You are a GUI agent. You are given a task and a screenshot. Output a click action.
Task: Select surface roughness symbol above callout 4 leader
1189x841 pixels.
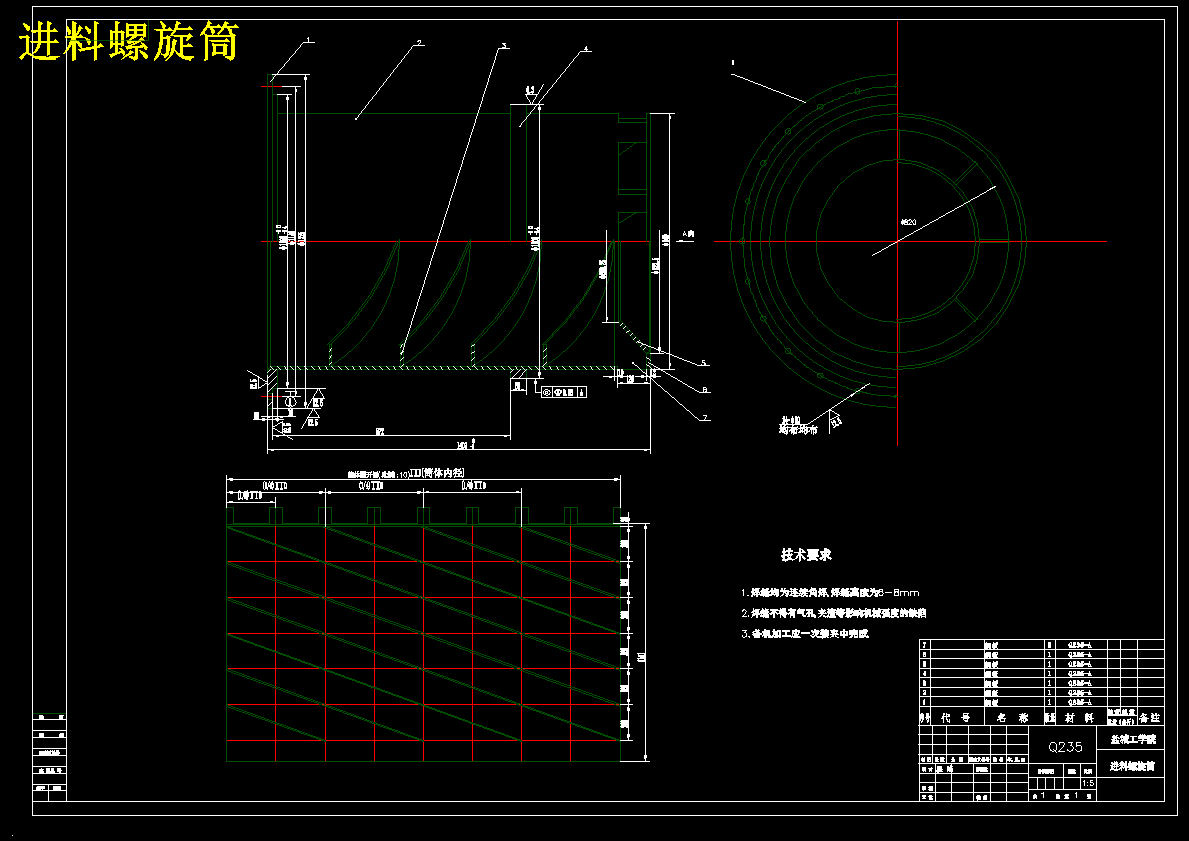530,94
